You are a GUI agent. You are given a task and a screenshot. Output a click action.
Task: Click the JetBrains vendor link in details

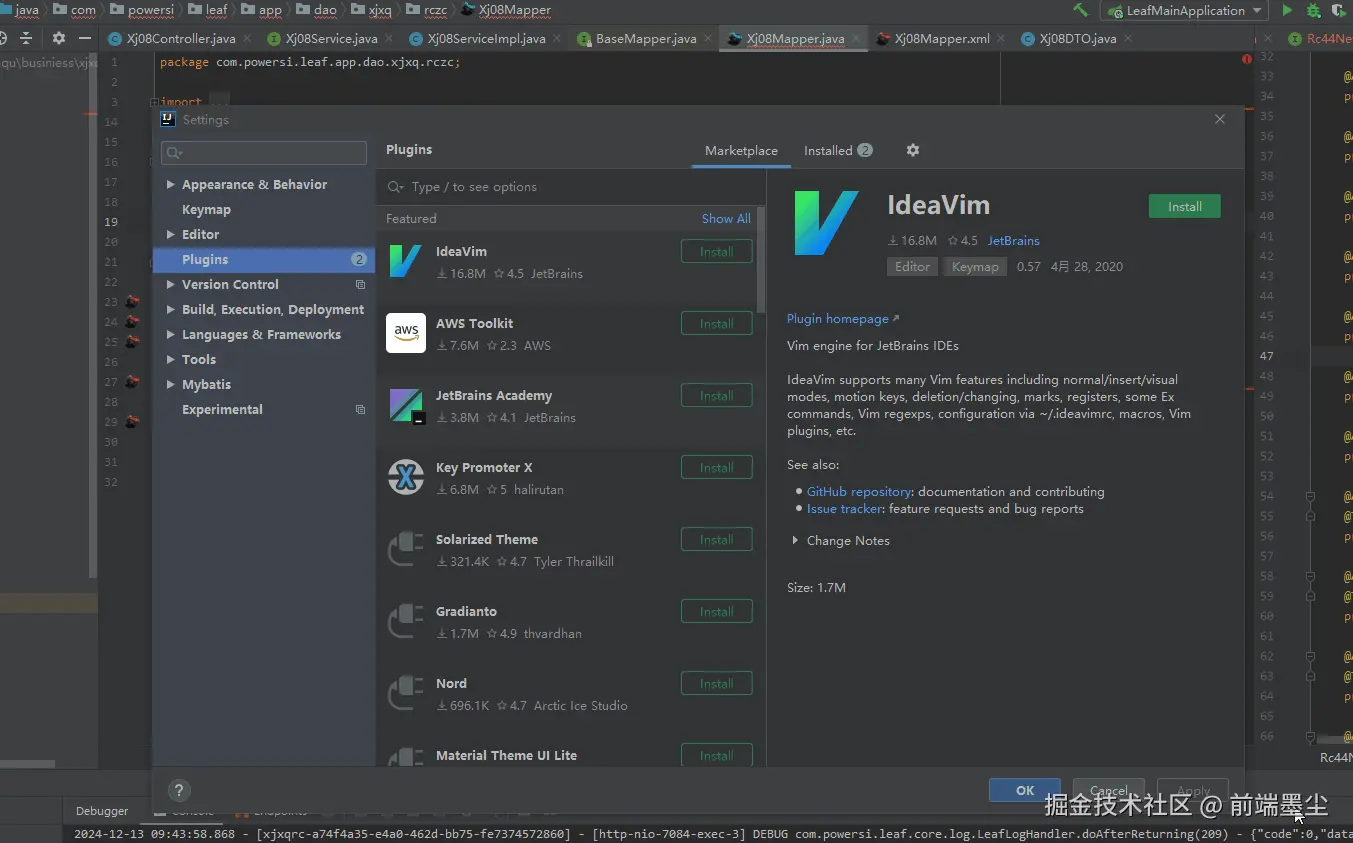pos(1014,241)
